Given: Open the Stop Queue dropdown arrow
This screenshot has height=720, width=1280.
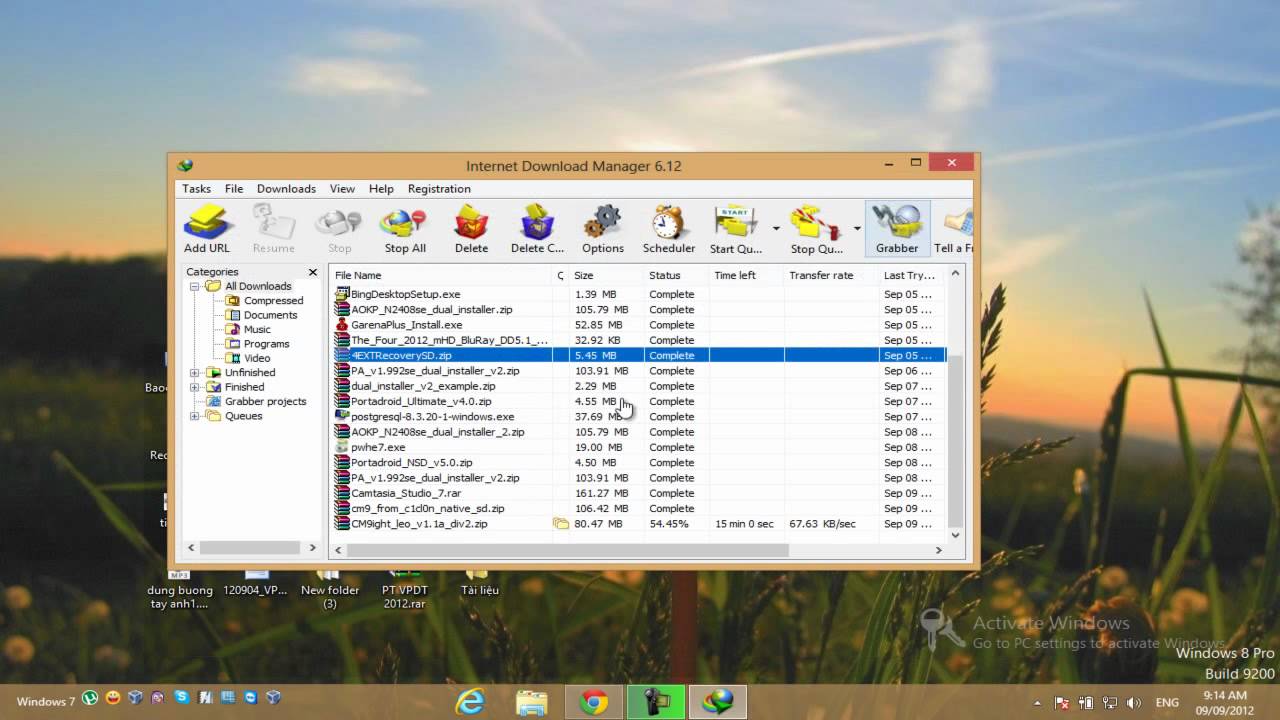Looking at the screenshot, I should click(856, 229).
